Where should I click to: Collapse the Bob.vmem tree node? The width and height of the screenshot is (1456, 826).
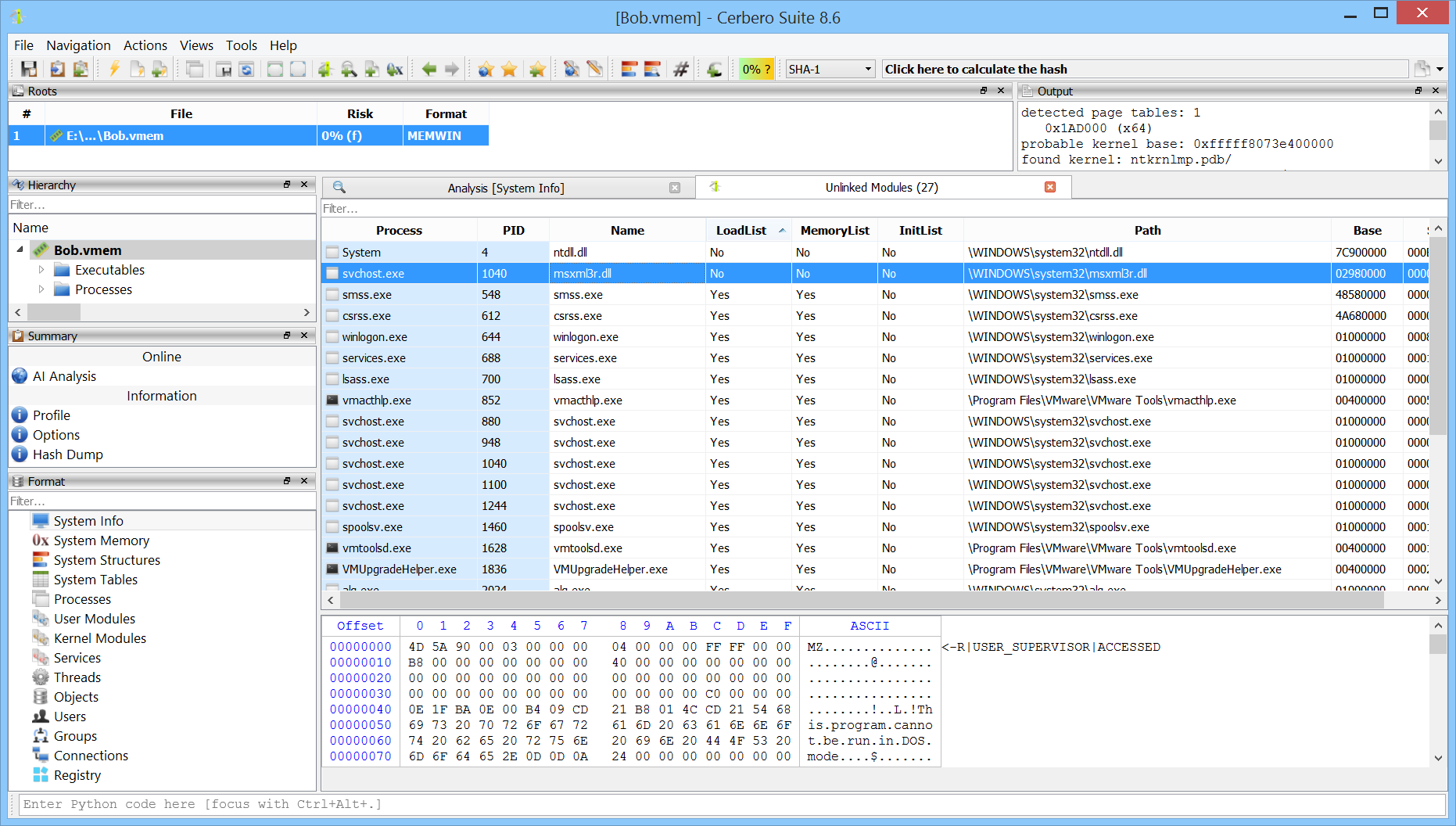click(20, 250)
